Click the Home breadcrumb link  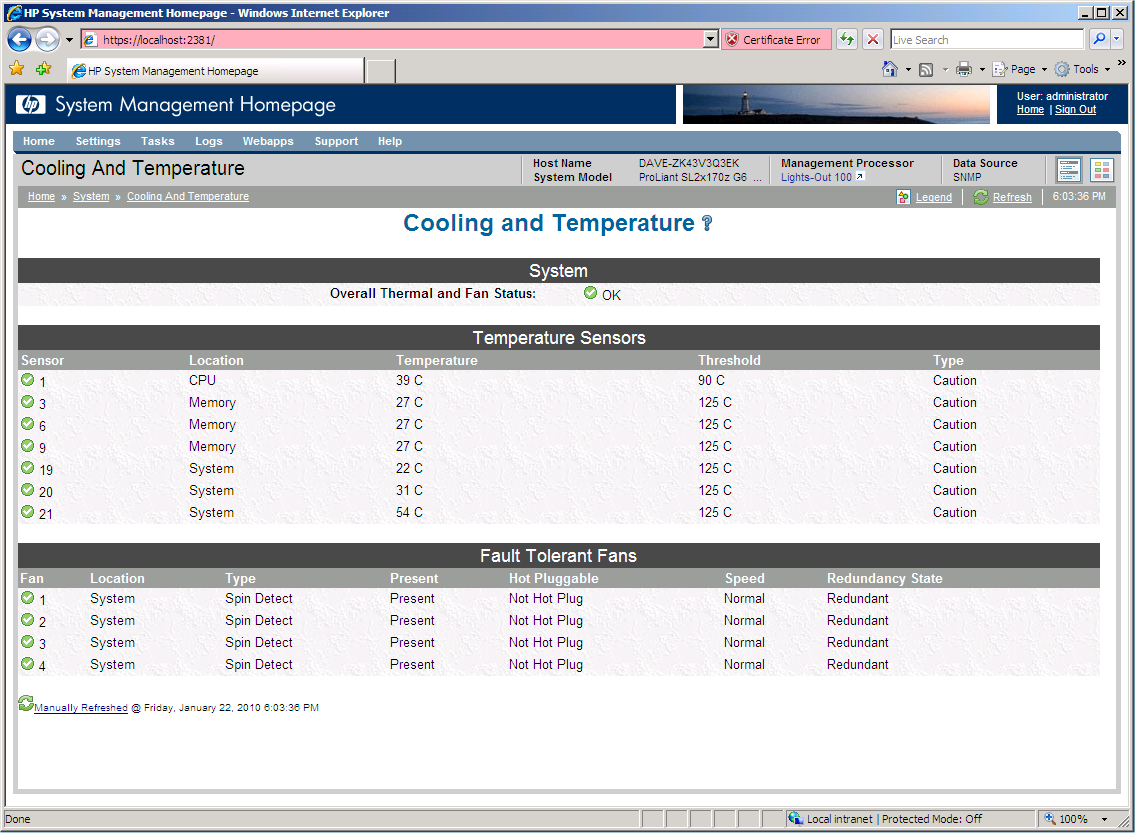(41, 196)
